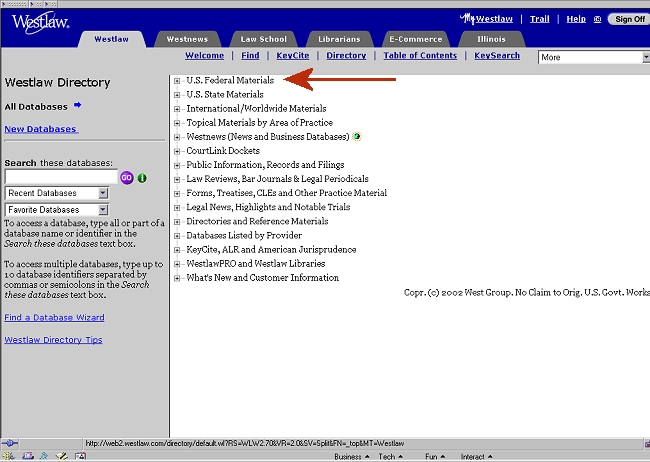Expand the CourtLink Dockets node
The image size is (650, 462).
177,151
